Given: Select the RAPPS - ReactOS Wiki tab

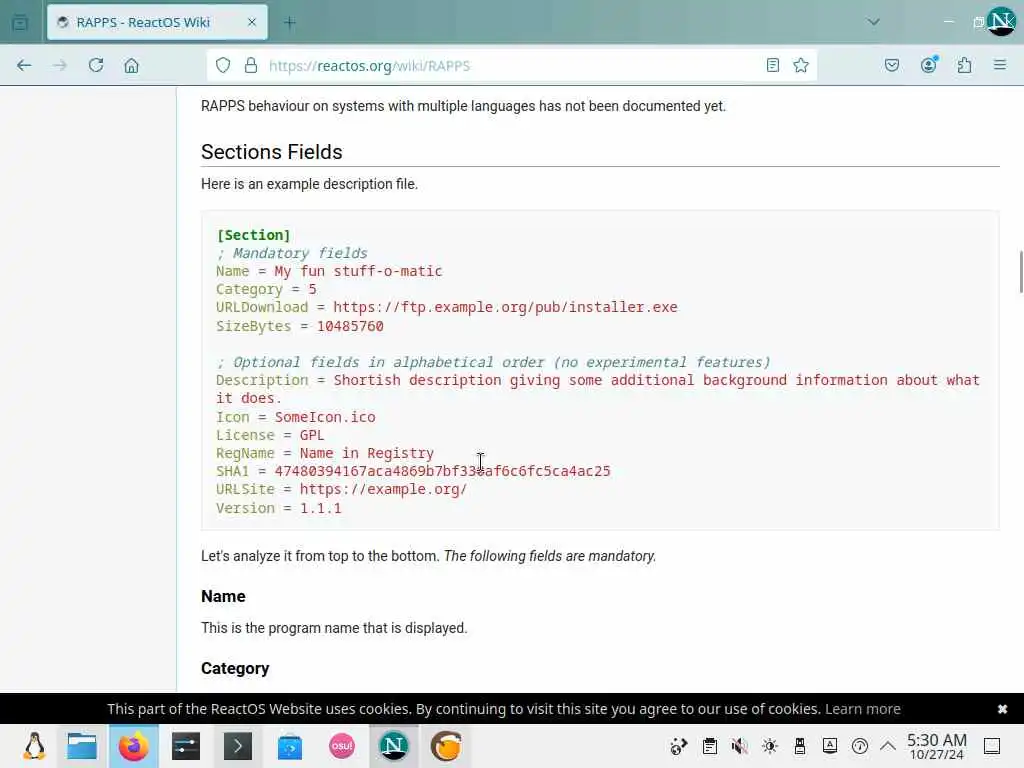Looking at the screenshot, I should [157, 23].
